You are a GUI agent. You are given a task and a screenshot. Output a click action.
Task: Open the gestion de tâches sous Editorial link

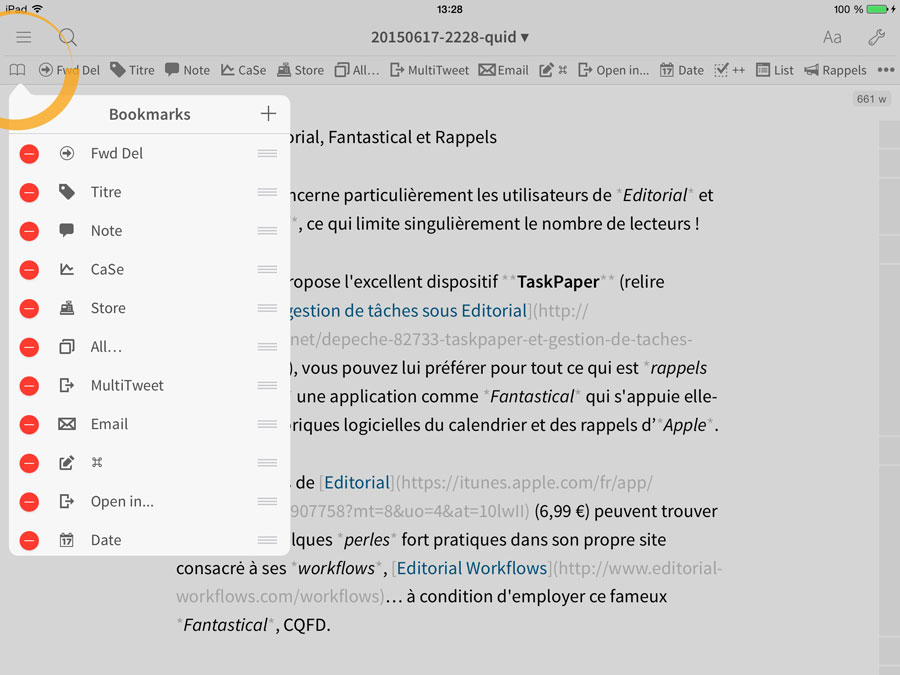[408, 311]
